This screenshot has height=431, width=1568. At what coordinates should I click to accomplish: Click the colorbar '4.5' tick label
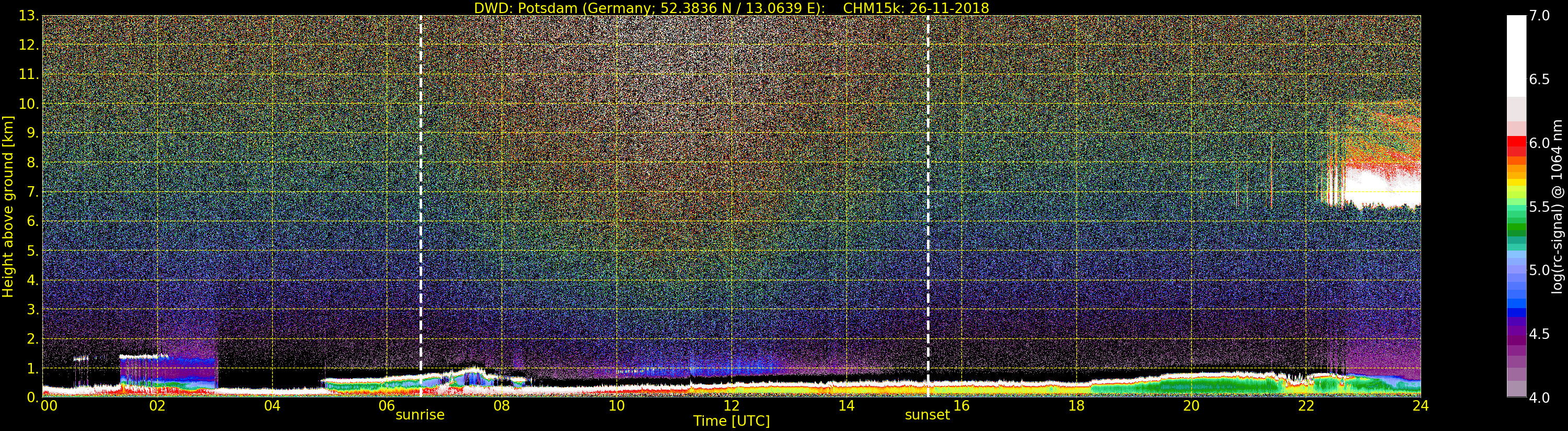[x=1540, y=334]
